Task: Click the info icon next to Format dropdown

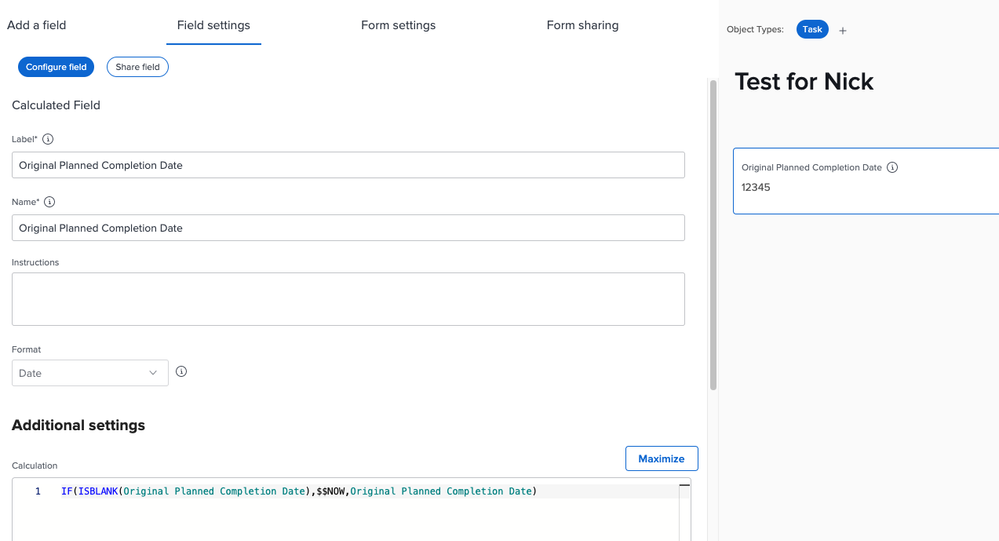Action: coord(181,372)
